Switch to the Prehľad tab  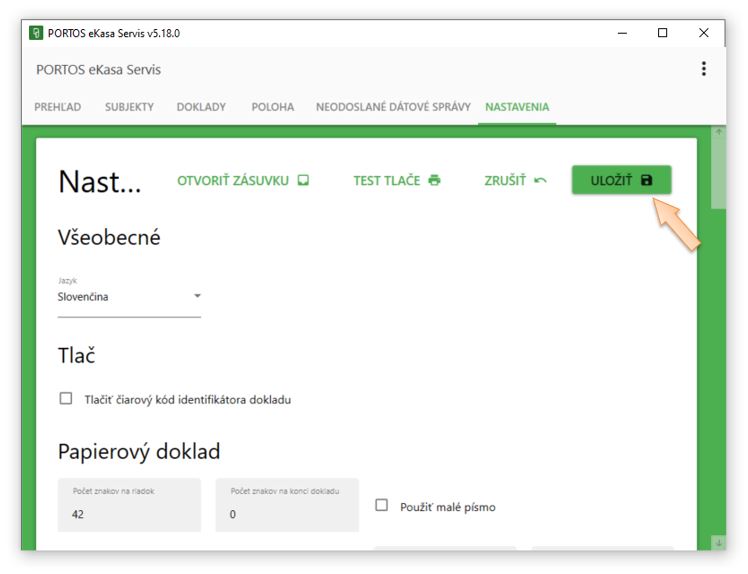58,107
